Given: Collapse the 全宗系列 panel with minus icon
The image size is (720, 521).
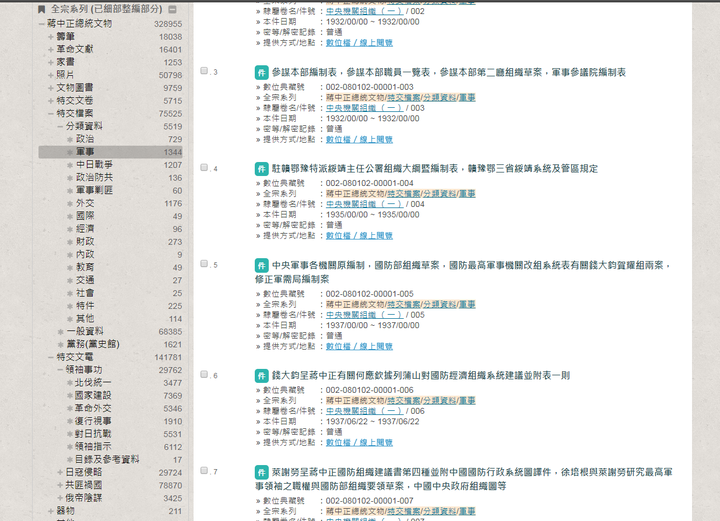Looking at the screenshot, I should (x=172, y=9).
